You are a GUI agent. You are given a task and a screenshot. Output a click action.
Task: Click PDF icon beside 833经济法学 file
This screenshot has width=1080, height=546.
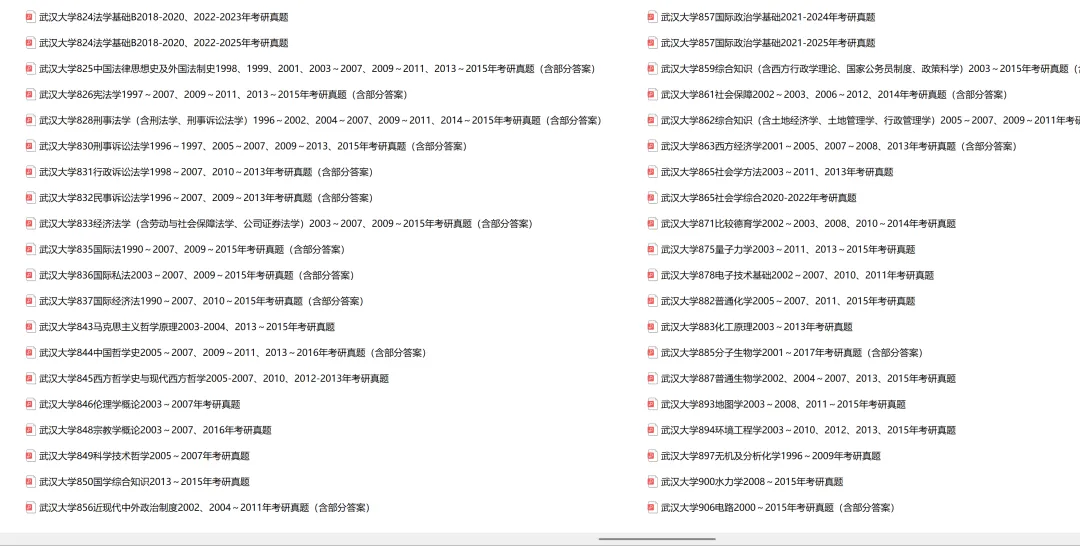[x=30, y=223]
